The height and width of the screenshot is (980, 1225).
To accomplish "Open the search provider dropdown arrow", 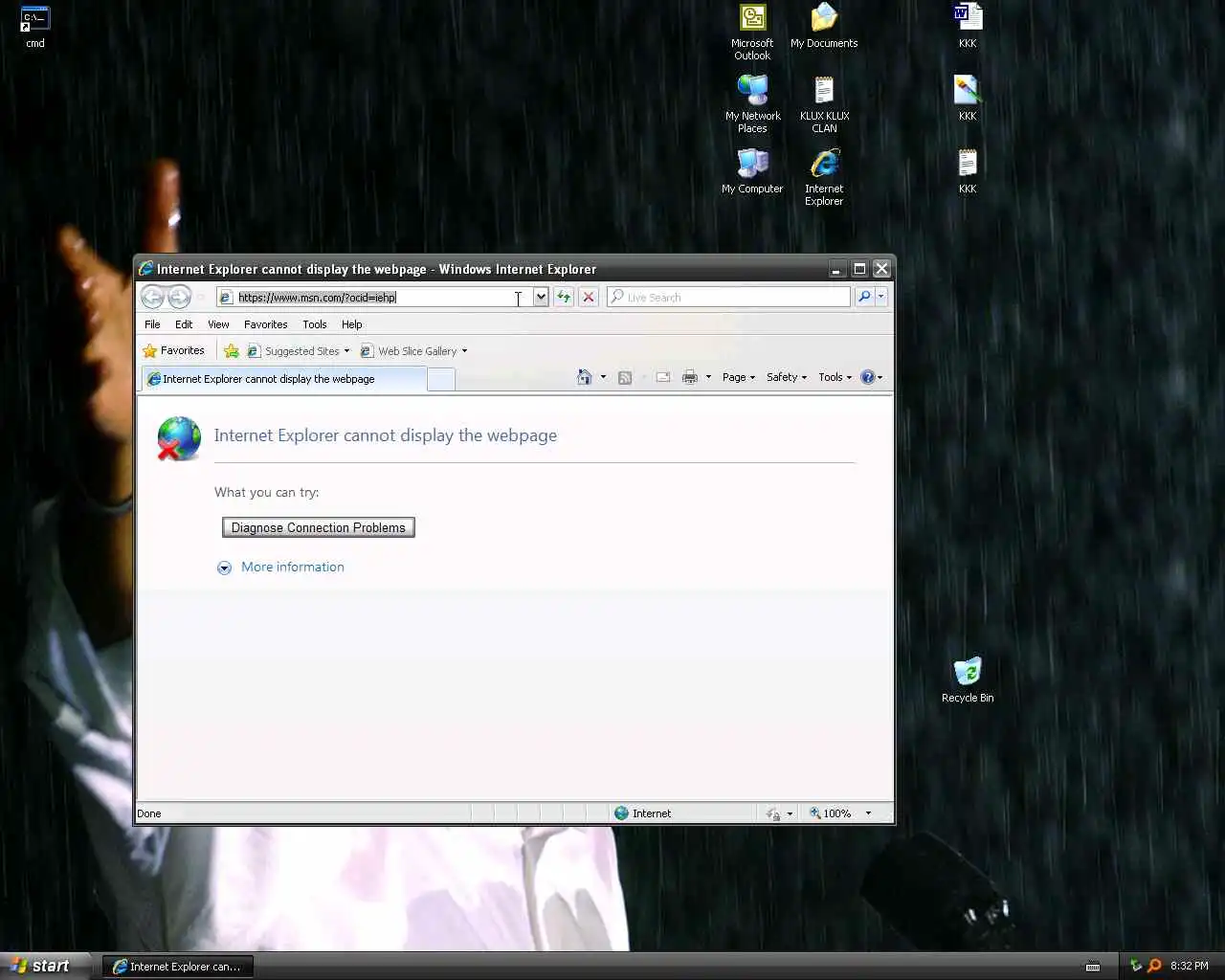I will pyautogui.click(x=881, y=297).
